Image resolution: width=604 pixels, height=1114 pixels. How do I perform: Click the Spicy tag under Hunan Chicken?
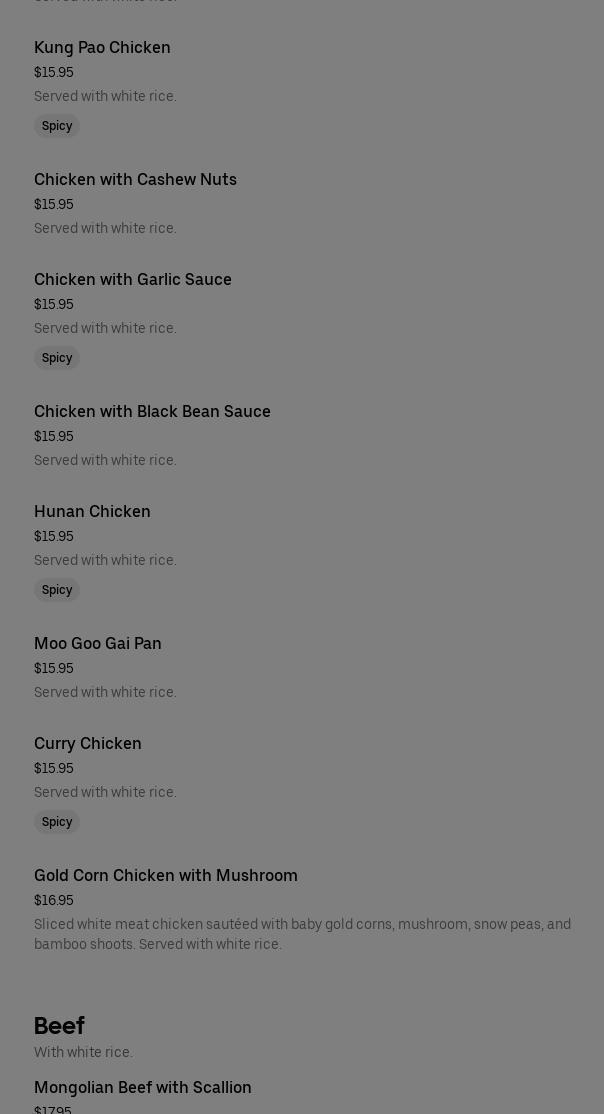[x=57, y=590]
